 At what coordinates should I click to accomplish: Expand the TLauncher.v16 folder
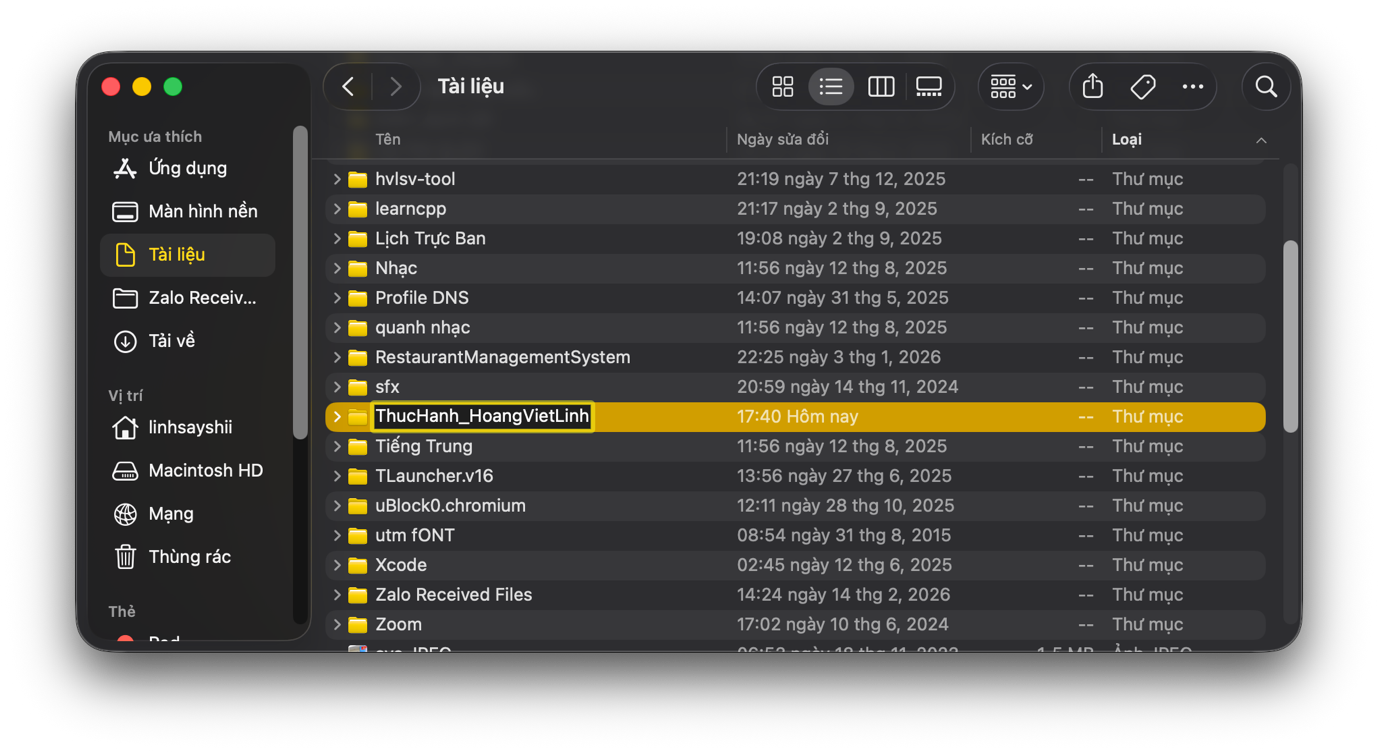click(x=337, y=476)
